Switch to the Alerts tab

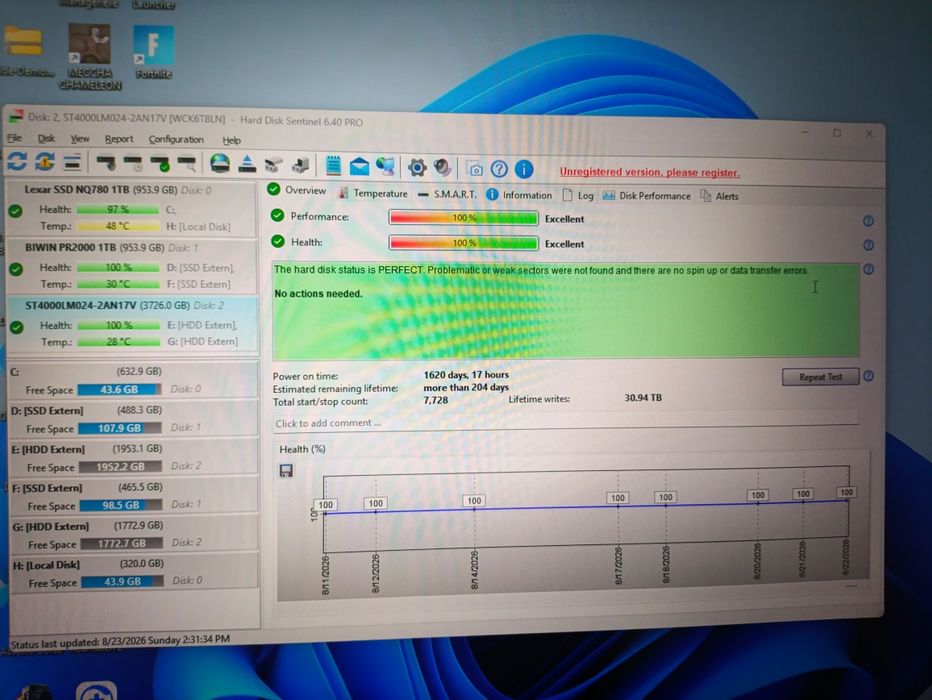tap(719, 196)
